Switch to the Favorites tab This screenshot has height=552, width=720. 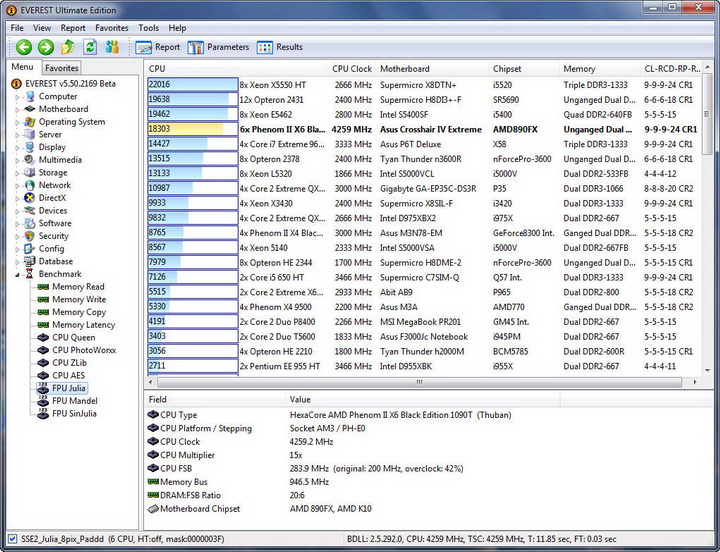tap(62, 68)
